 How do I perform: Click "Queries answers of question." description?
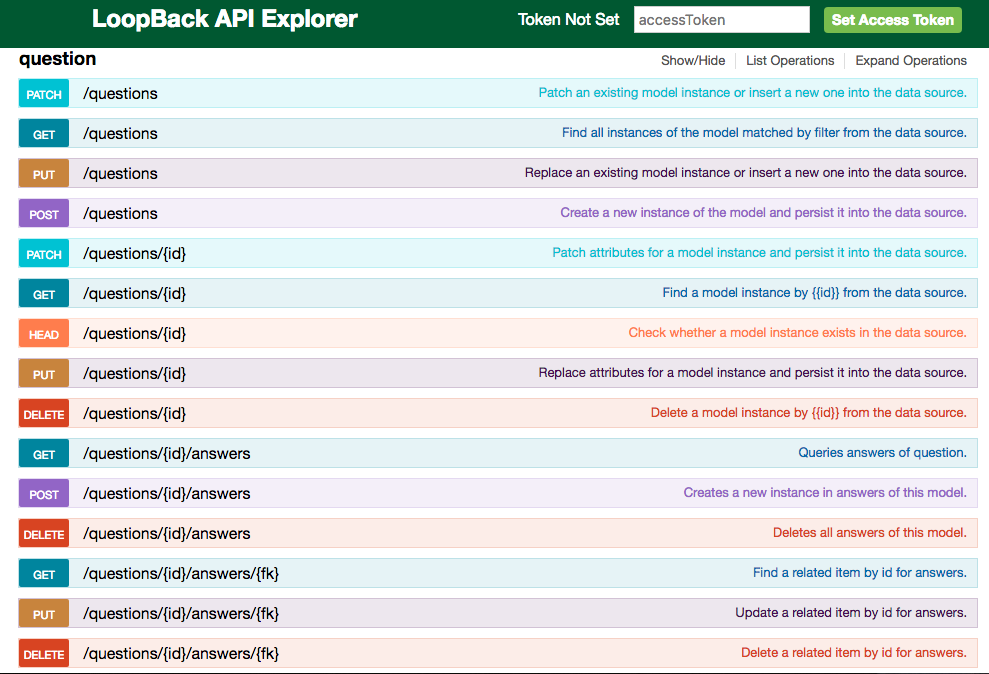[882, 453]
